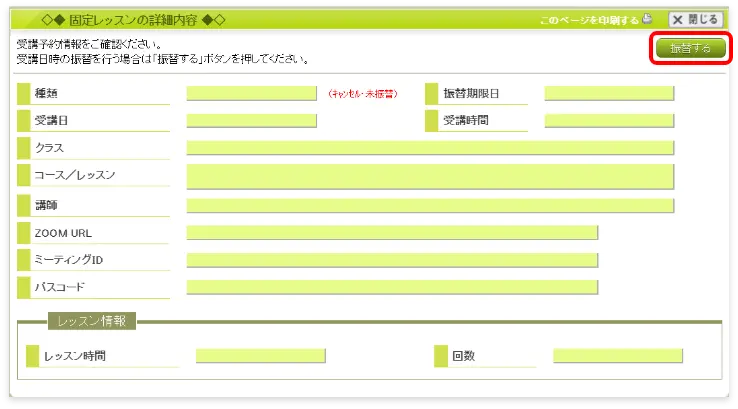Screen dimensions: 738x409
Task: Click the 振替期限日 value field
Action: coord(609,93)
